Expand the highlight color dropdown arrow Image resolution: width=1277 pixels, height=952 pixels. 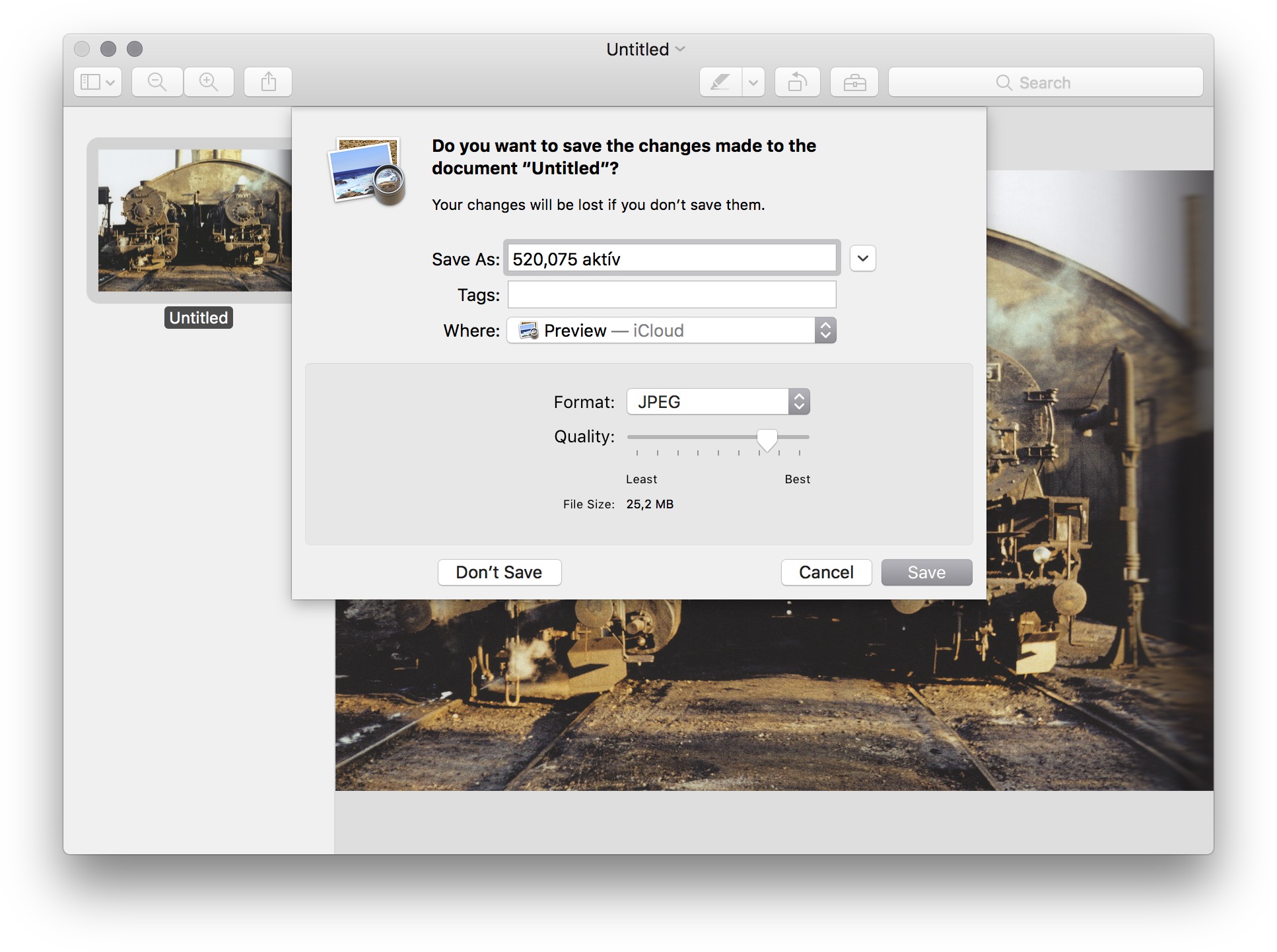(753, 82)
